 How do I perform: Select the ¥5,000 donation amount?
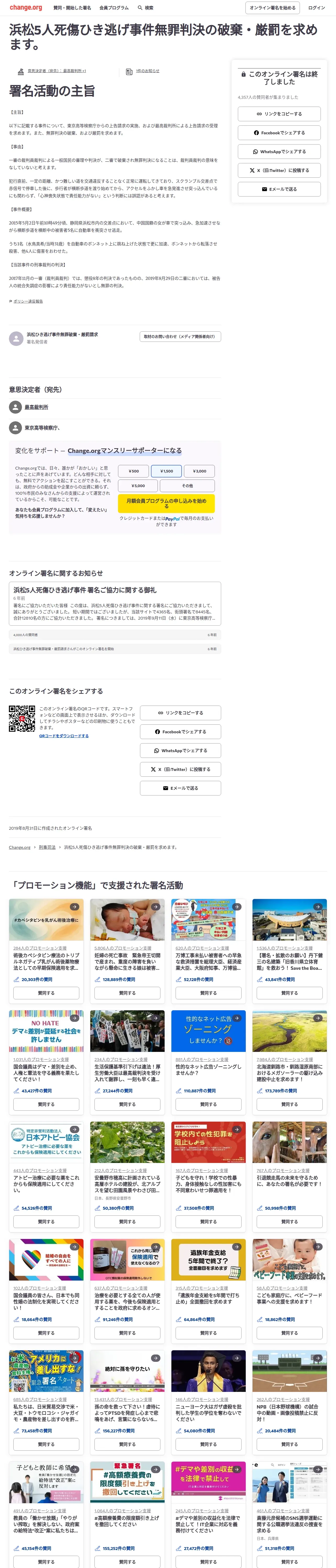pyautogui.click(x=138, y=486)
